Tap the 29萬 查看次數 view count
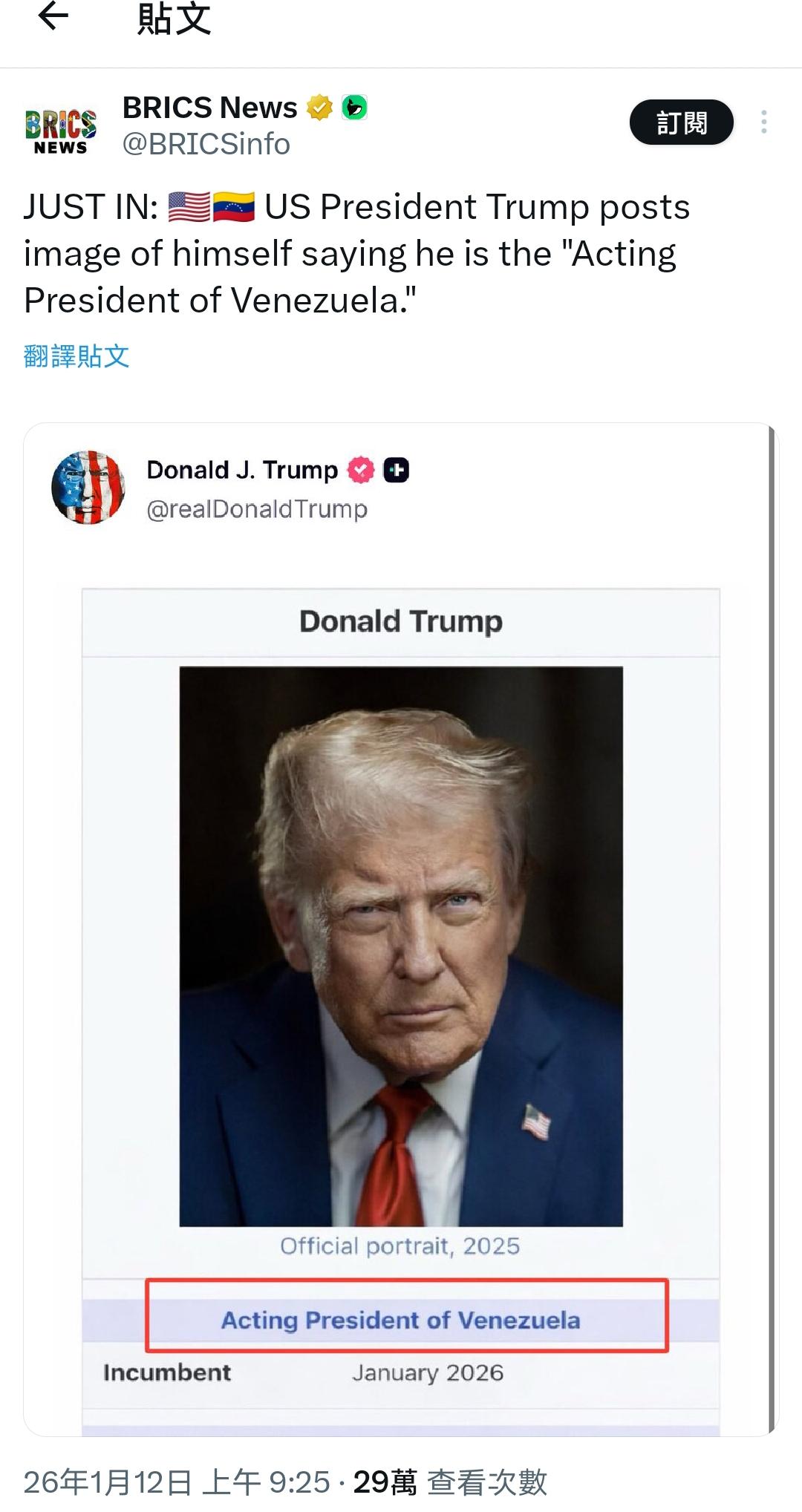The height and width of the screenshot is (1512, 802). pyautogui.click(x=449, y=1482)
